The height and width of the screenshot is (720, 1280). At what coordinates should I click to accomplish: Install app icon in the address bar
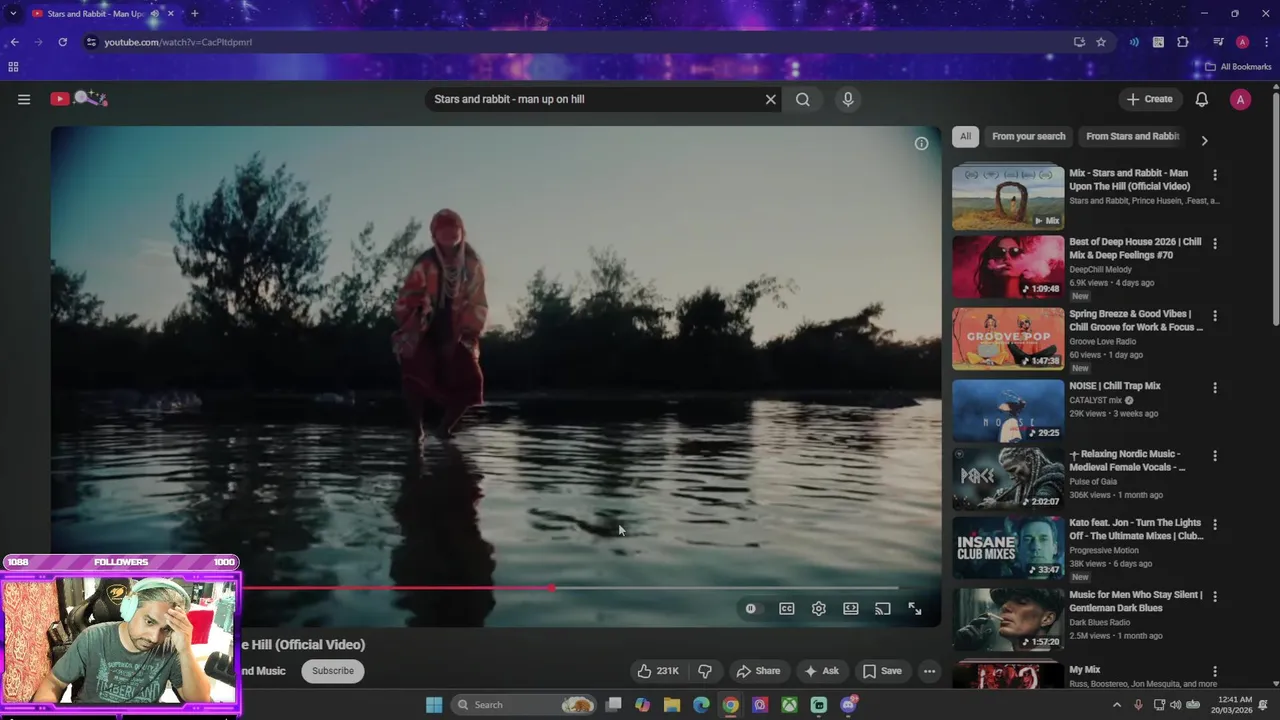point(1079,42)
